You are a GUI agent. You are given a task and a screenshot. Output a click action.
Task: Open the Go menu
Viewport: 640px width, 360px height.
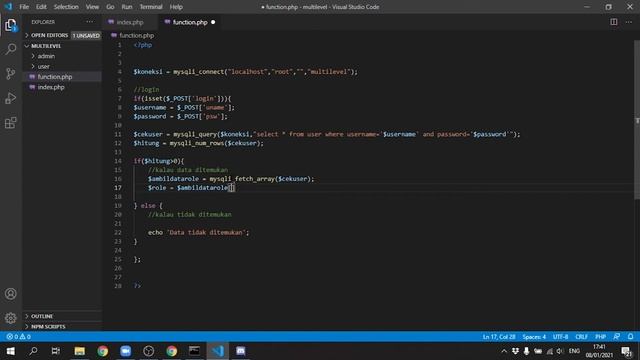110,7
